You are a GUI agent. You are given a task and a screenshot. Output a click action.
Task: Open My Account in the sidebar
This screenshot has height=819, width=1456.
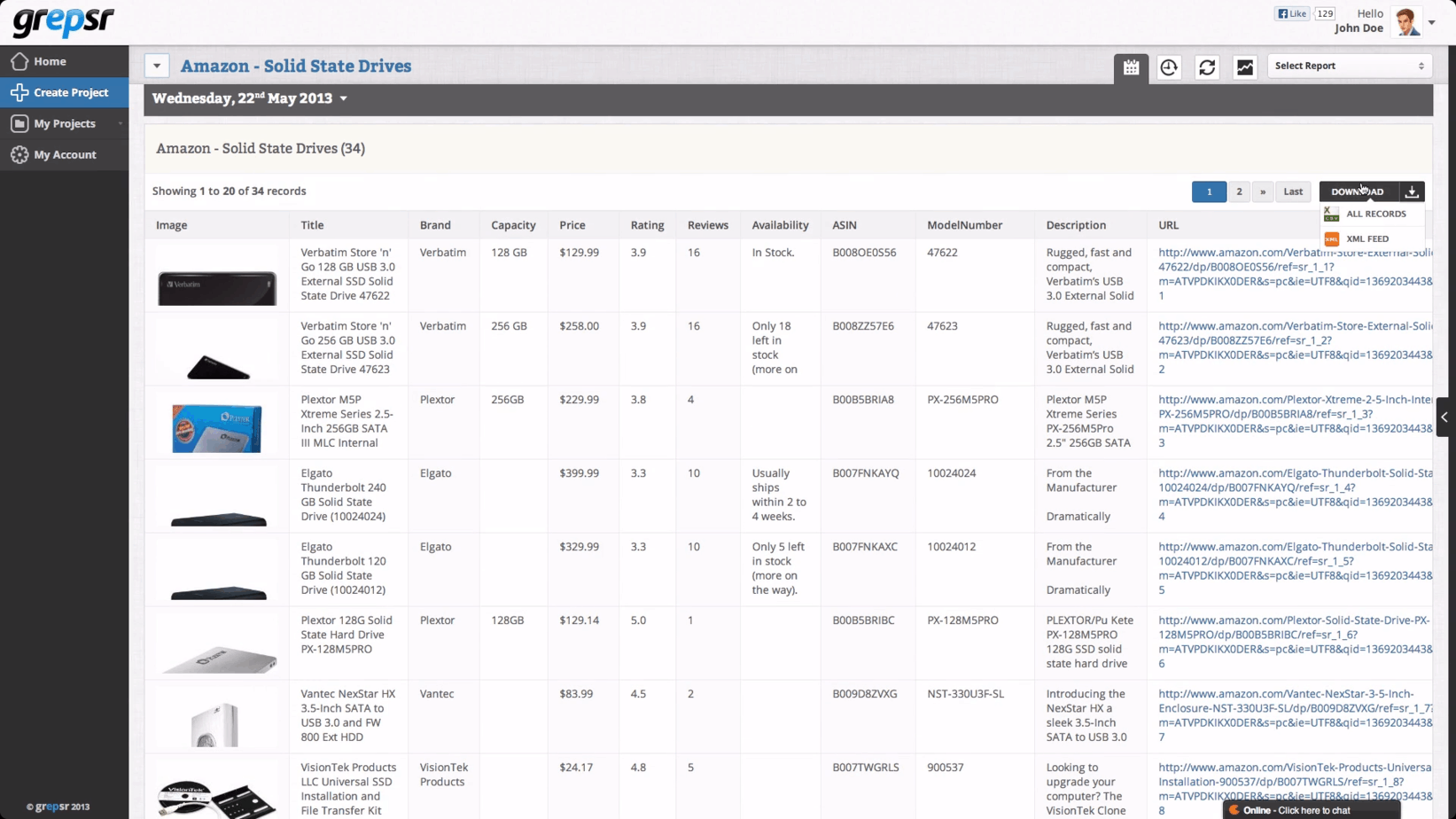click(64, 154)
